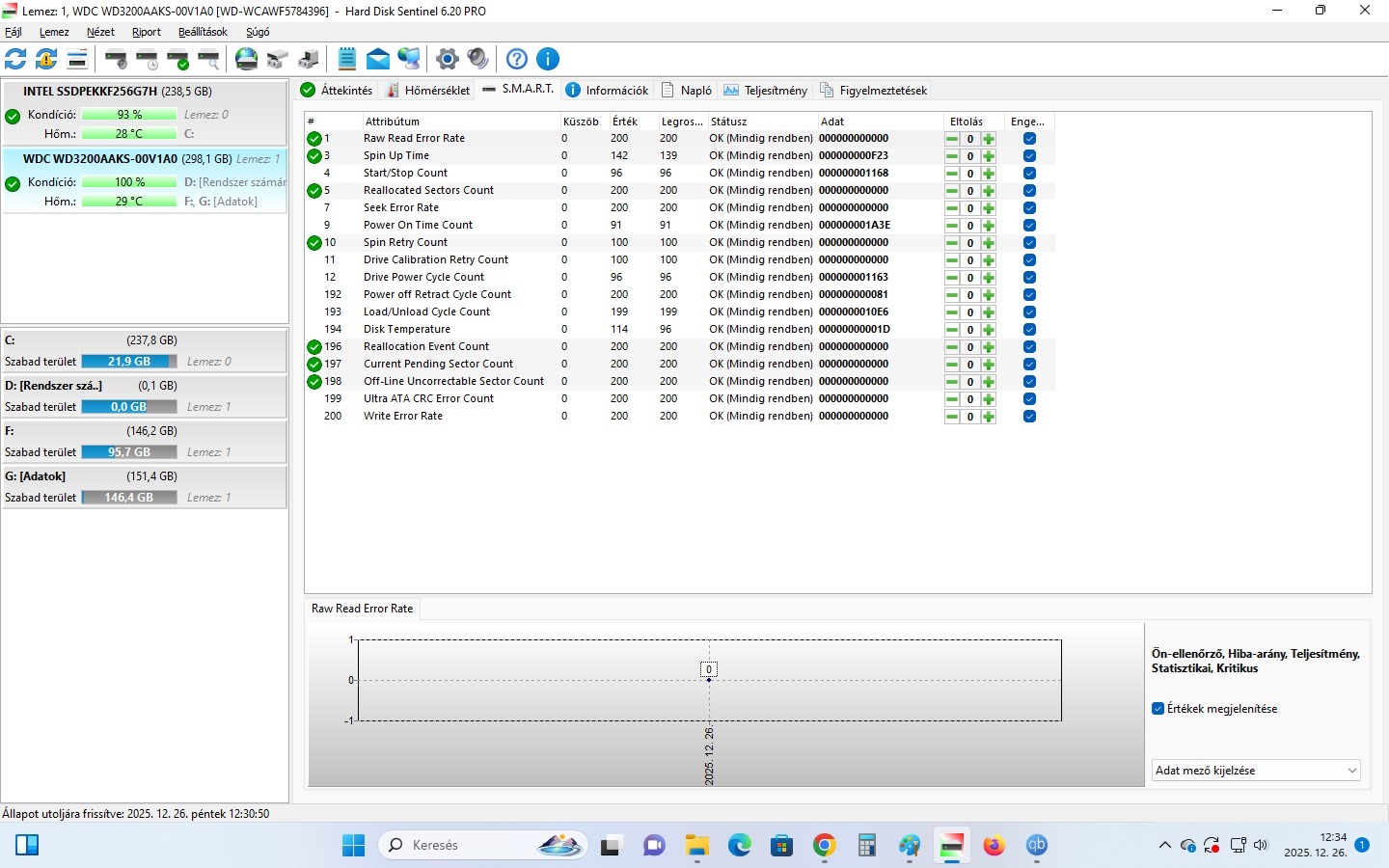This screenshot has height=868, width=1389.
Task: Select the INTEL SSDPEKKF256G7H disk entry
Action: [145, 113]
